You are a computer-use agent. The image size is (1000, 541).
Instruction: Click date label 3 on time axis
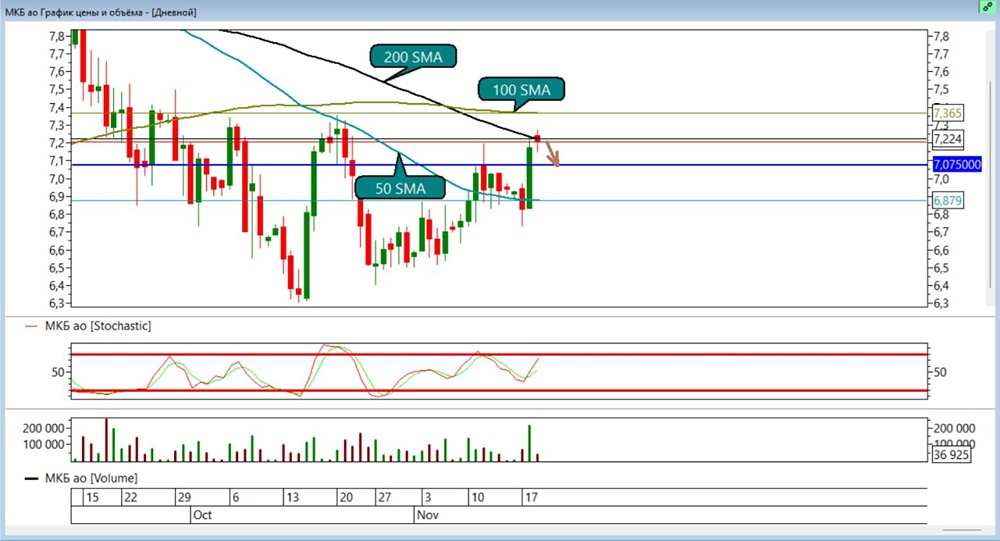click(428, 497)
